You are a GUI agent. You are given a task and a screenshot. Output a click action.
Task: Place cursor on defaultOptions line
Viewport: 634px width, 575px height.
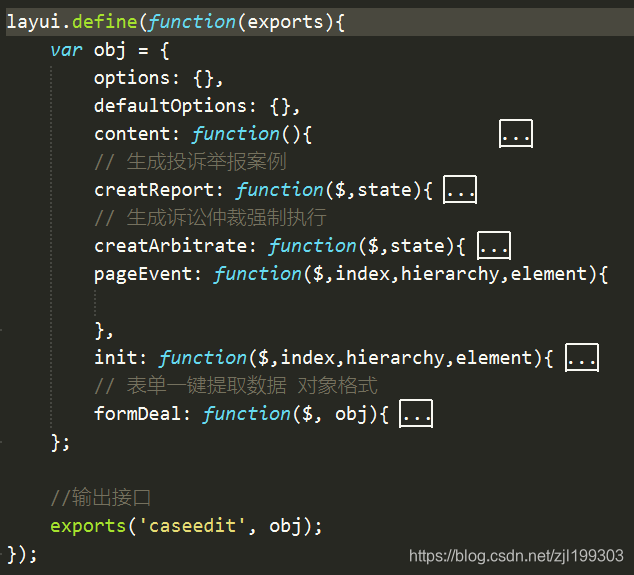click(197, 106)
